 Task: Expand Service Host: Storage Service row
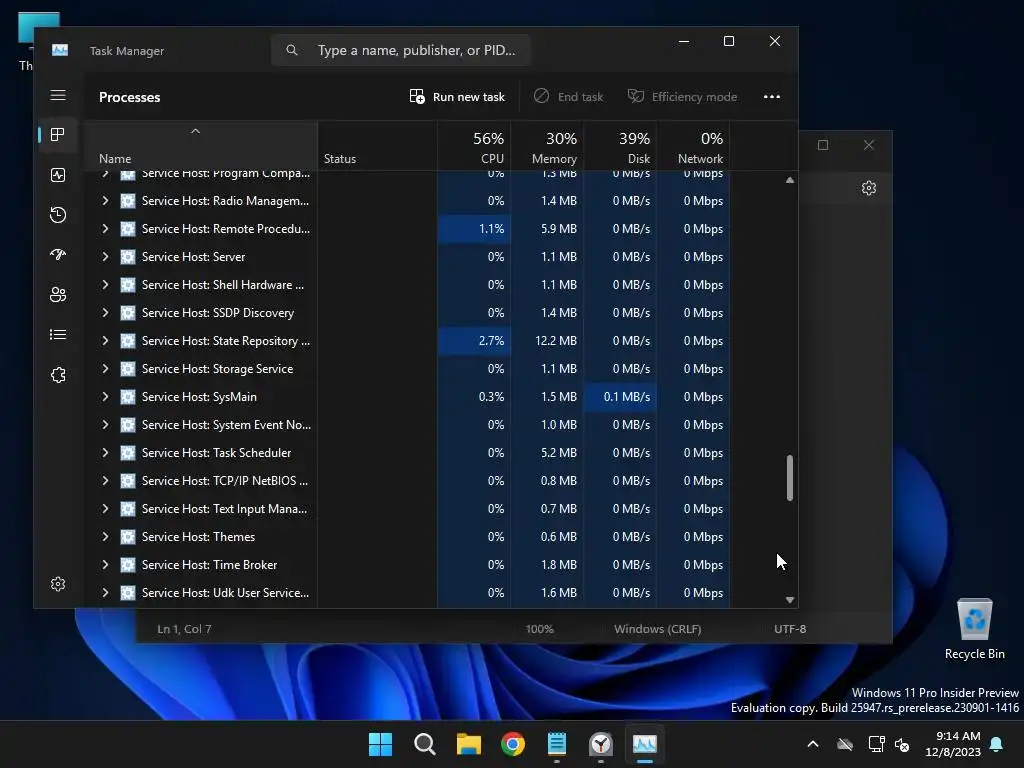[105, 369]
